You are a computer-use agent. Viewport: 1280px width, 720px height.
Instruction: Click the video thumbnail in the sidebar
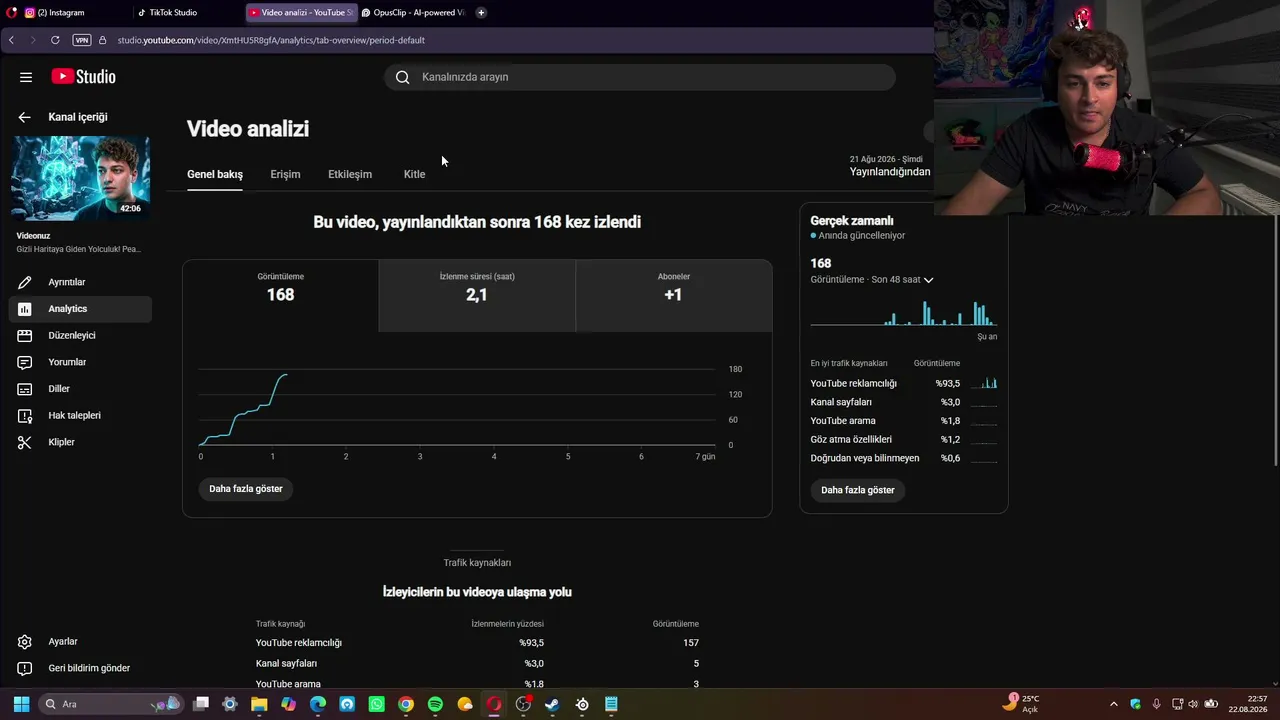click(81, 177)
